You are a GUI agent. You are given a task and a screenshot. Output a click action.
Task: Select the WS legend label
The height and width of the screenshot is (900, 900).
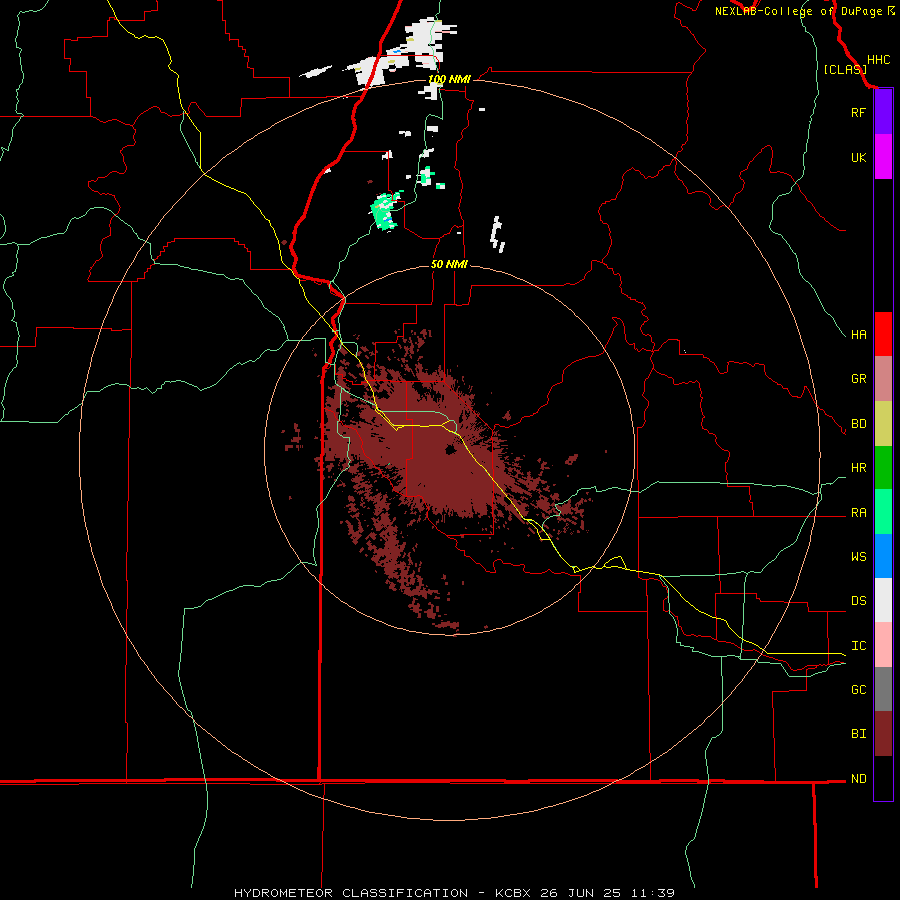tap(858, 557)
